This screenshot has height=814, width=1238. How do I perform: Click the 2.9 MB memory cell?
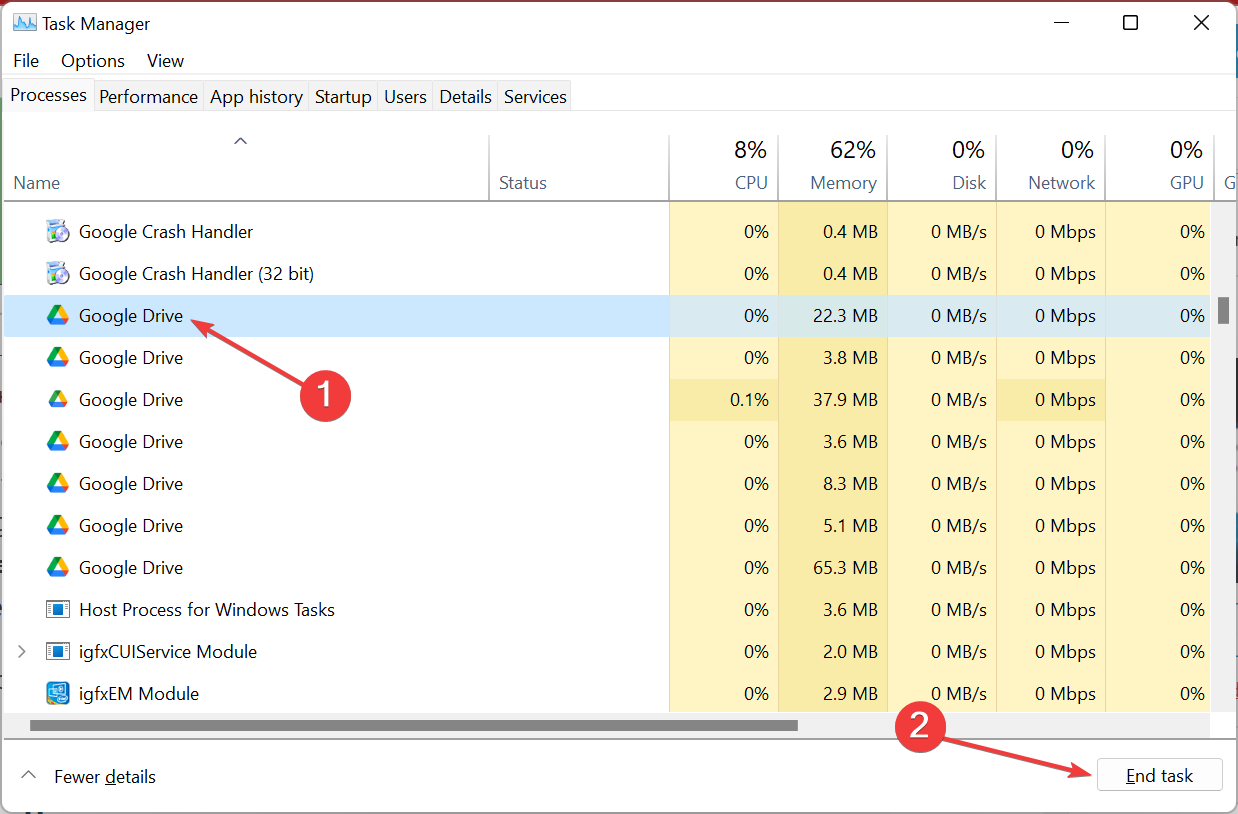(832, 694)
